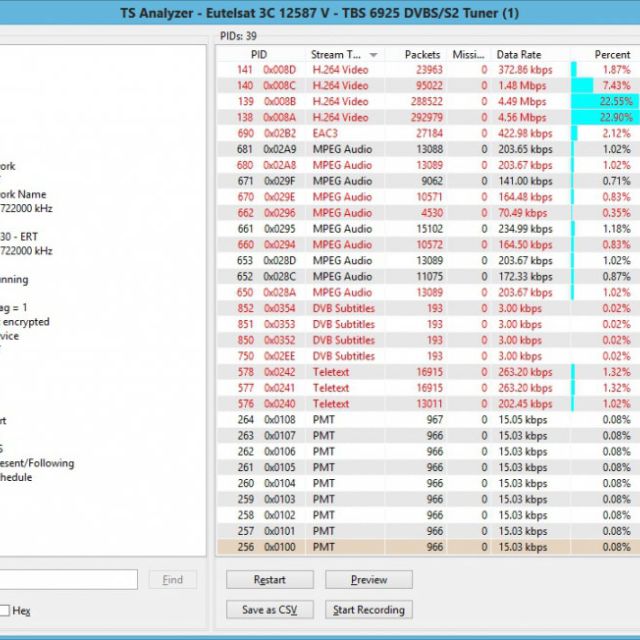Click the Missing packets column header
Image resolution: width=640 pixels, height=640 pixels.
point(469,54)
